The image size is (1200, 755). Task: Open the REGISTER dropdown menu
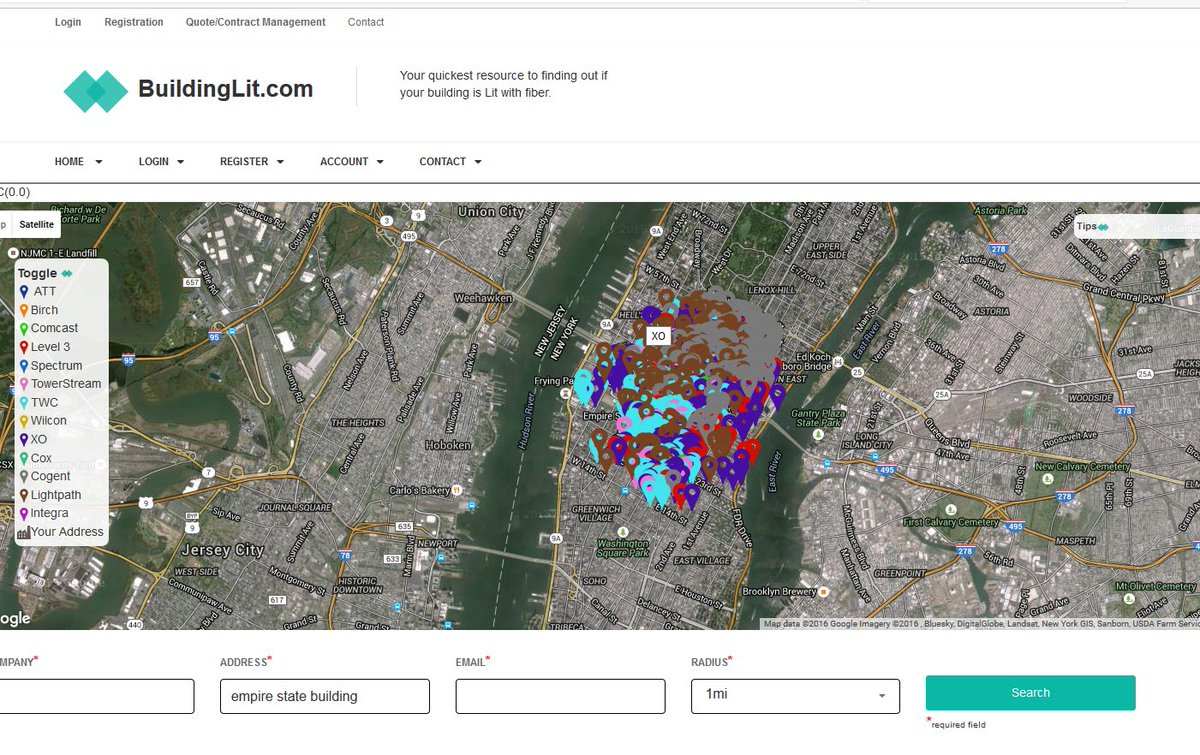(x=252, y=162)
